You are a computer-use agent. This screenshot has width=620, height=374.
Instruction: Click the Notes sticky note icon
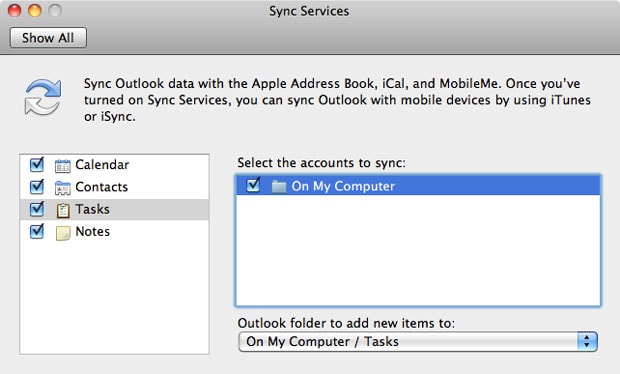pos(63,233)
